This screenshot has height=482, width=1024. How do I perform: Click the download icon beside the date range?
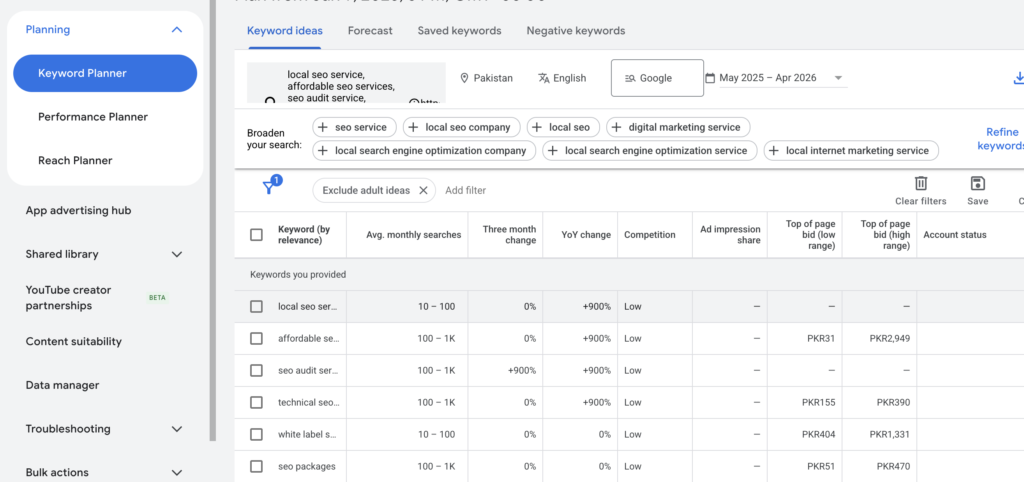tap(1018, 78)
